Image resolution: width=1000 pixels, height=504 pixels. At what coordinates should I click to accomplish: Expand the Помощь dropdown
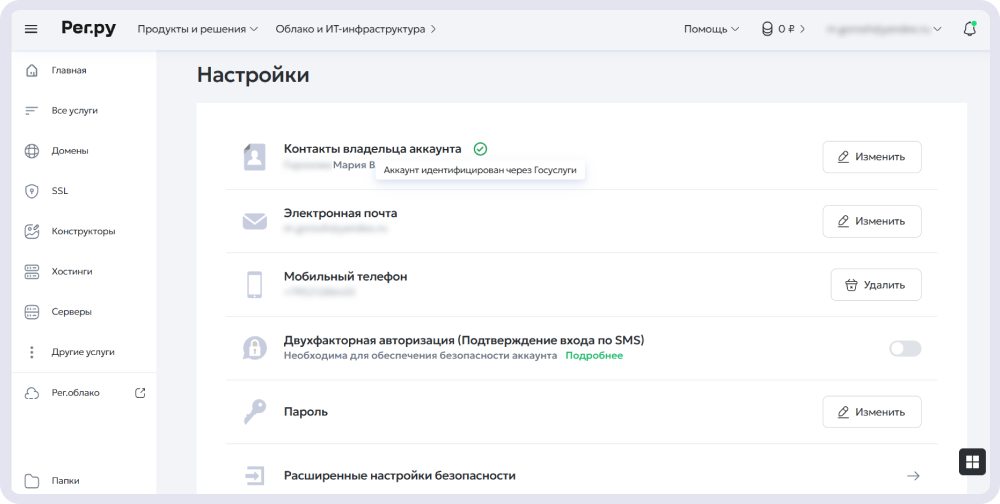click(x=711, y=29)
